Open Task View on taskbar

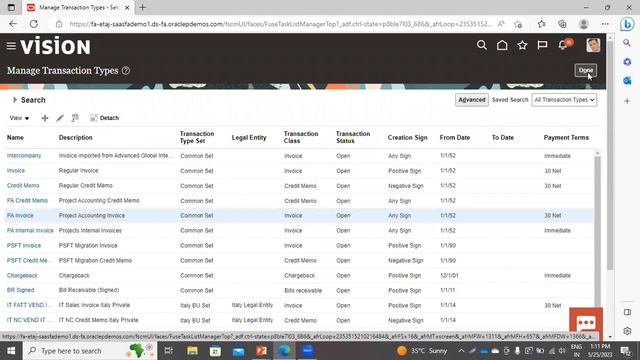pyautogui.click(x=168, y=351)
